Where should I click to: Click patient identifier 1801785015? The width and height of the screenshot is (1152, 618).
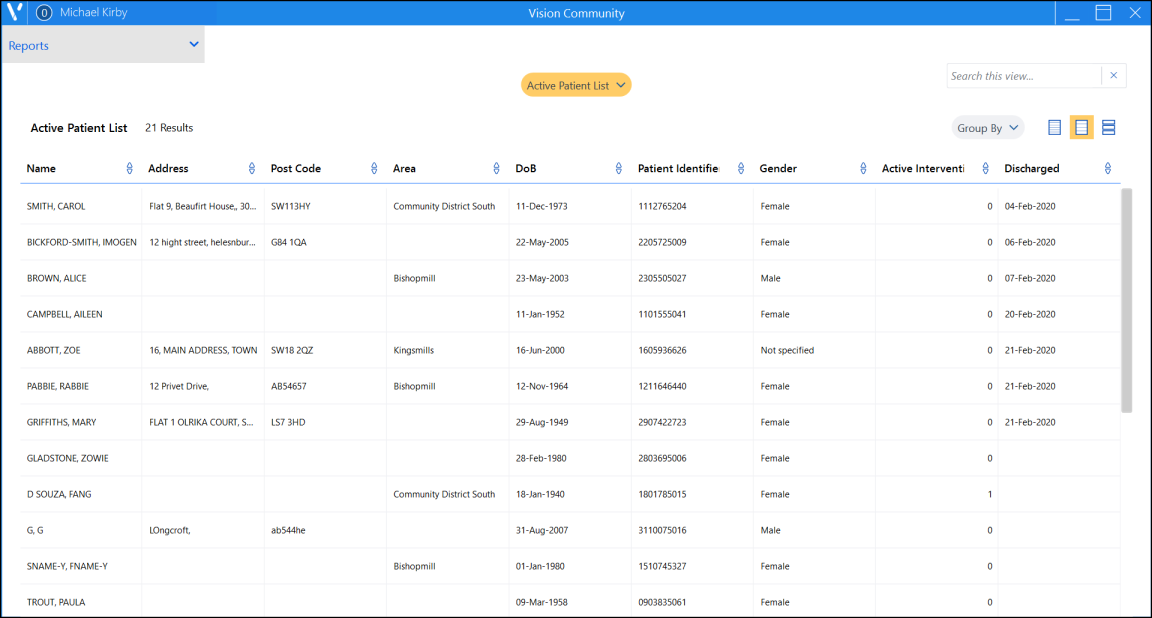(x=662, y=495)
